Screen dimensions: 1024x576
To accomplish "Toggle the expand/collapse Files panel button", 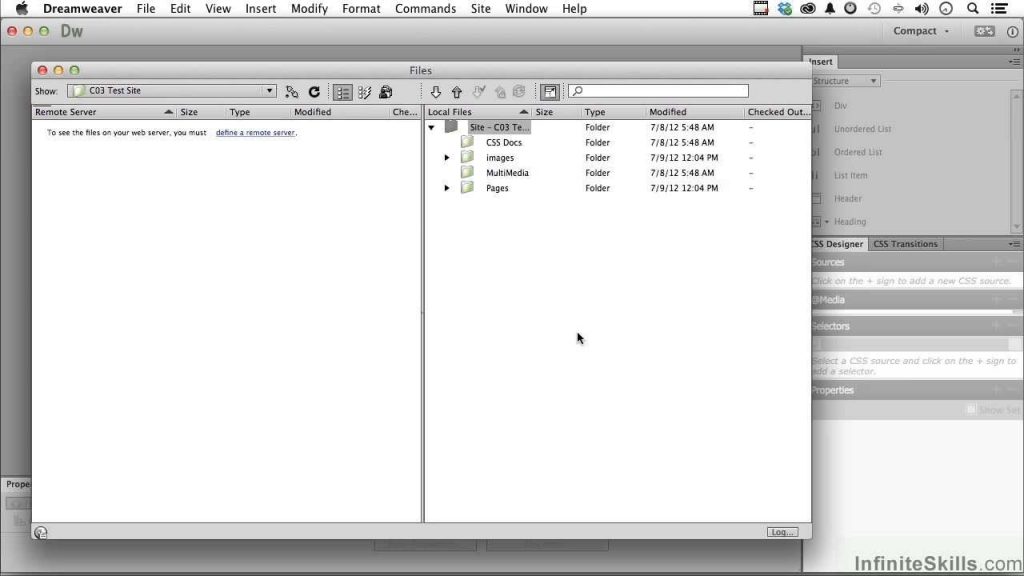I will [550, 92].
